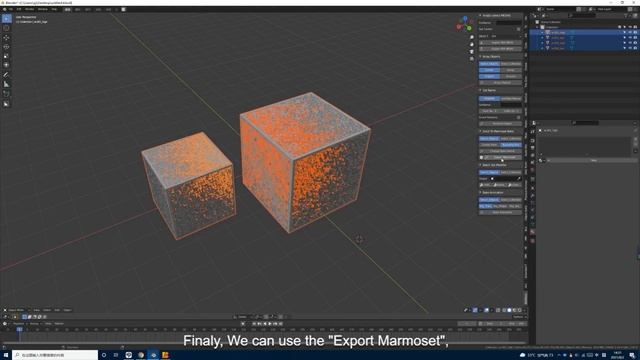Open the Render menu

coord(30,9)
